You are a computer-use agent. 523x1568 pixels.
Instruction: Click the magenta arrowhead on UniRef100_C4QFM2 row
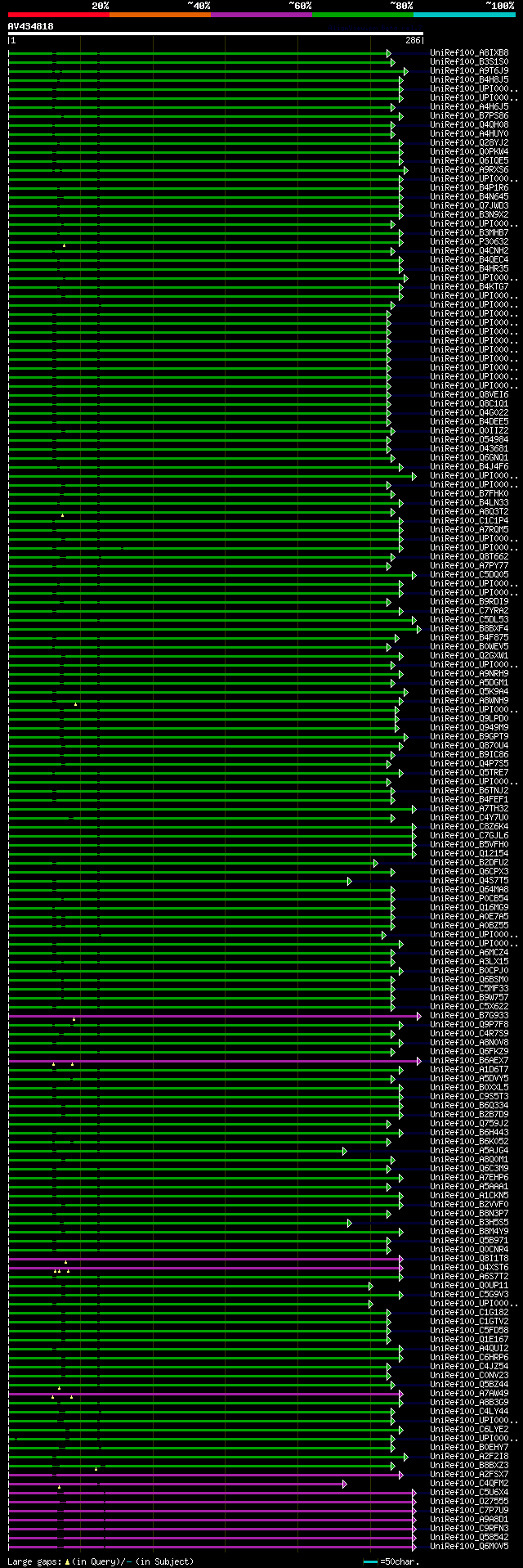[x=345, y=1484]
